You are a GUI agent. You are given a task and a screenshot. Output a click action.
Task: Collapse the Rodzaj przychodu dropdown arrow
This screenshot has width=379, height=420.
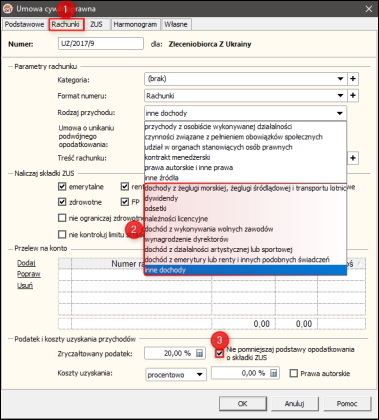tap(340, 113)
